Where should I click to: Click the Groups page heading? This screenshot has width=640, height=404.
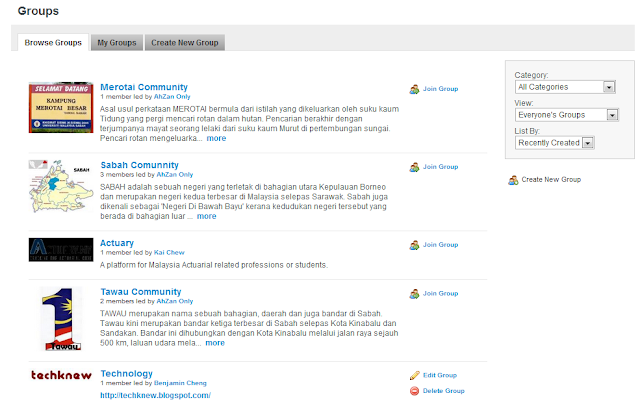tap(38, 11)
